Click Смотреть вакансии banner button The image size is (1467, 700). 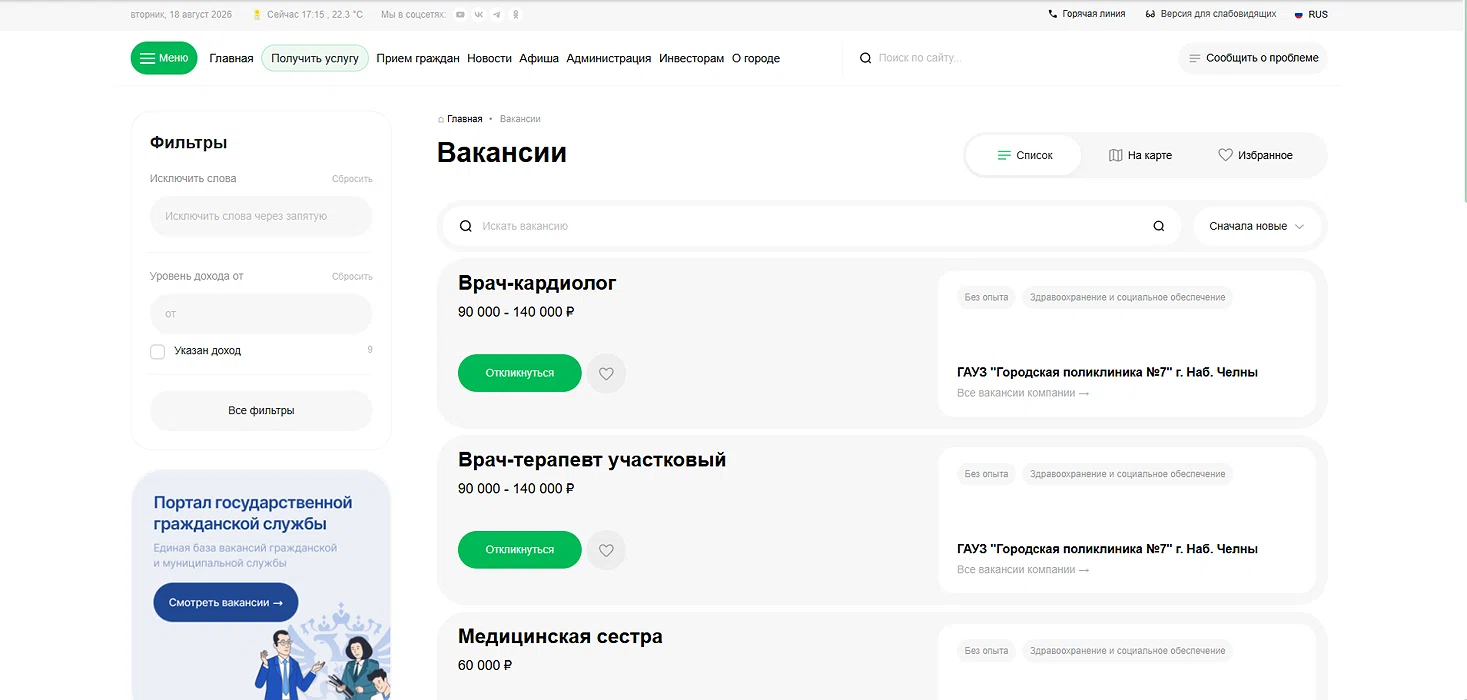[x=226, y=602]
